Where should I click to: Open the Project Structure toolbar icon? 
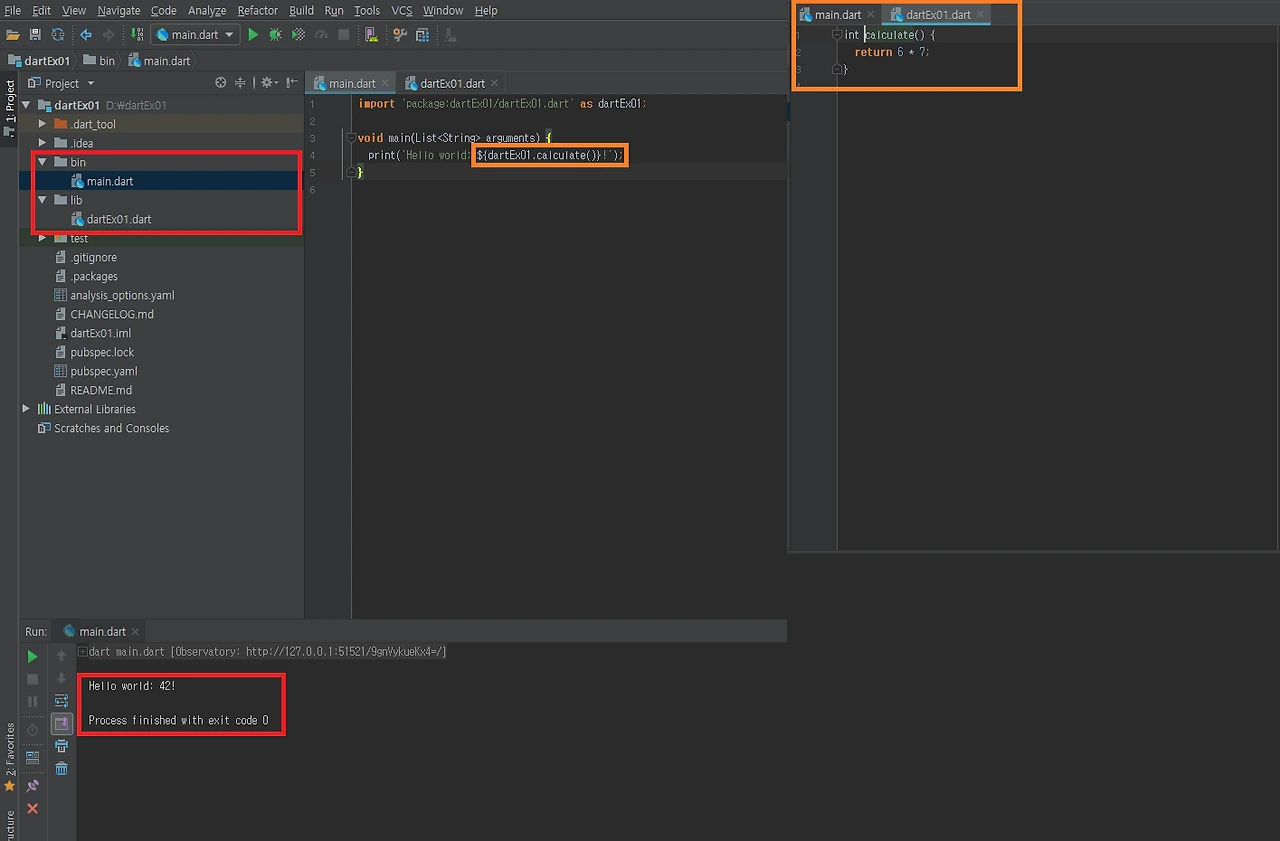tap(422, 35)
